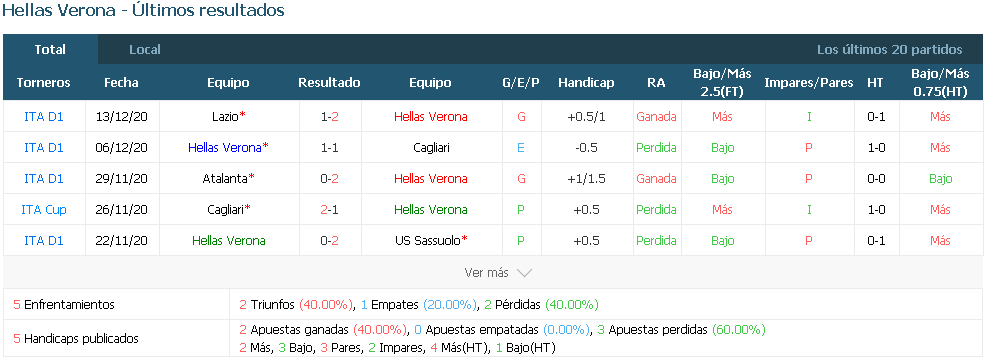Open ITA D1 link for 13/12/20 match
Screen dimensions: 990x362
[44, 116]
